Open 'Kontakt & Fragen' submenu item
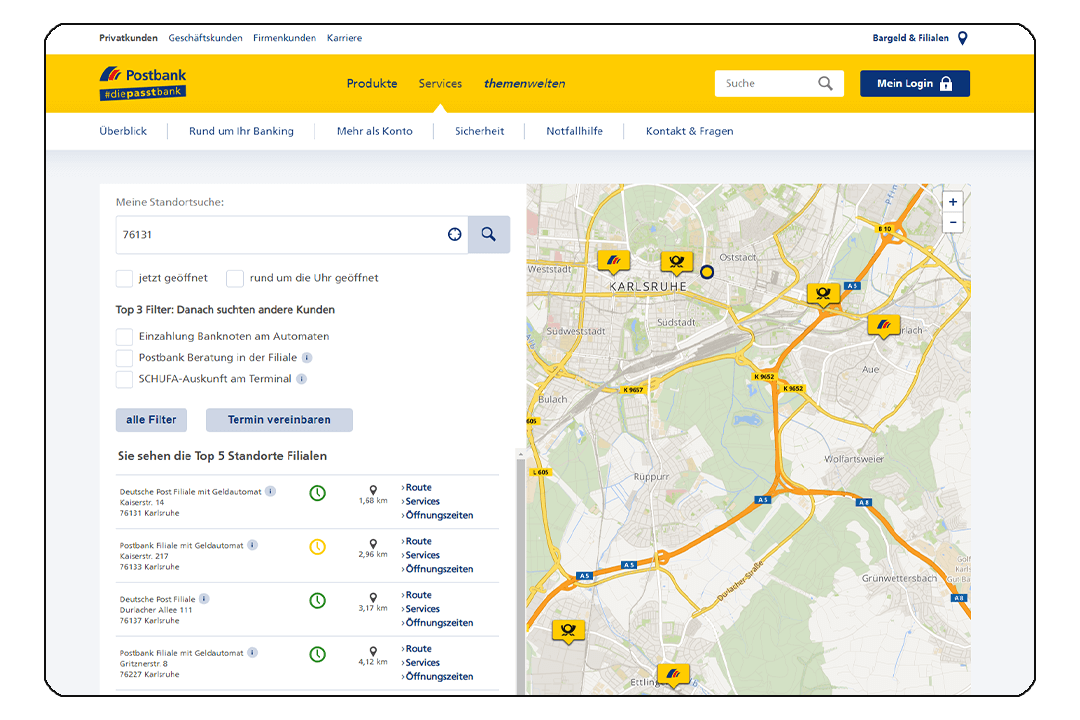1080x720 pixels. click(x=689, y=131)
